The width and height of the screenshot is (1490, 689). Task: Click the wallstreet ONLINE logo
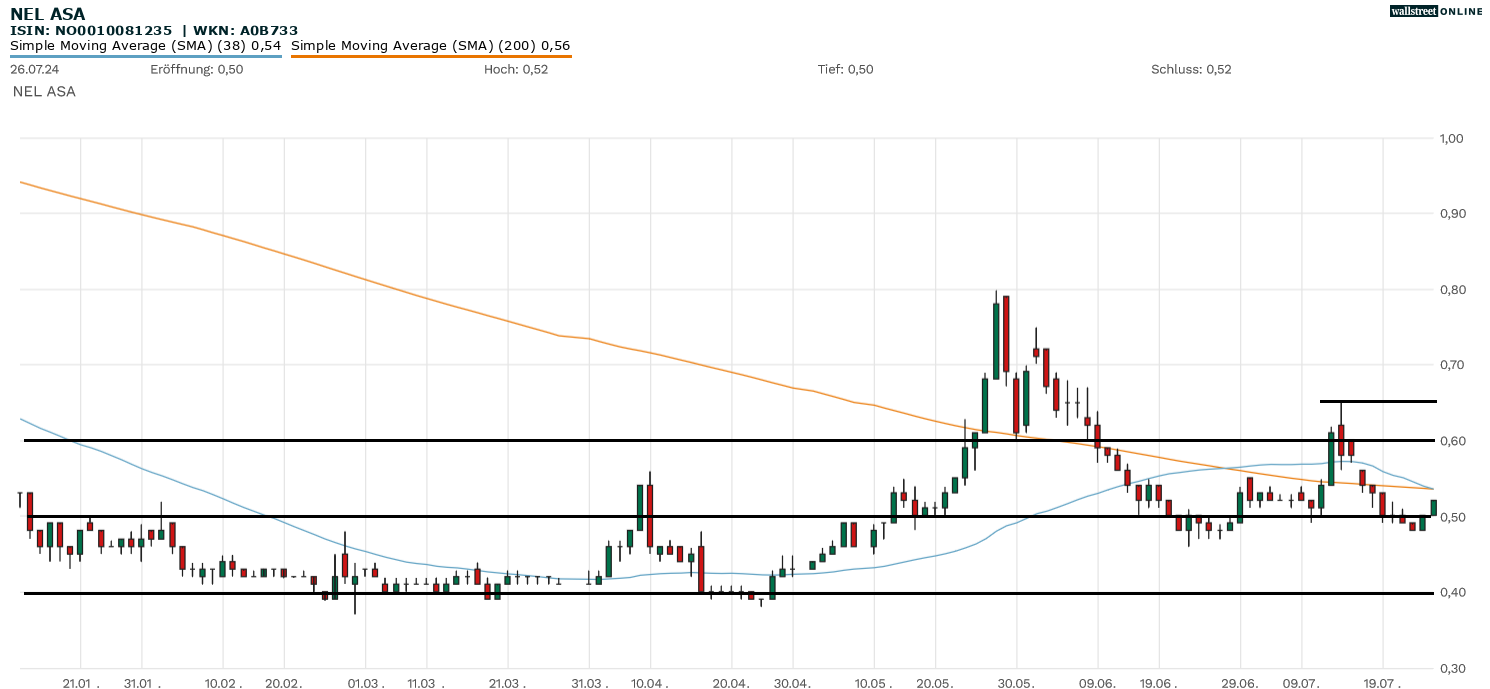(1437, 11)
